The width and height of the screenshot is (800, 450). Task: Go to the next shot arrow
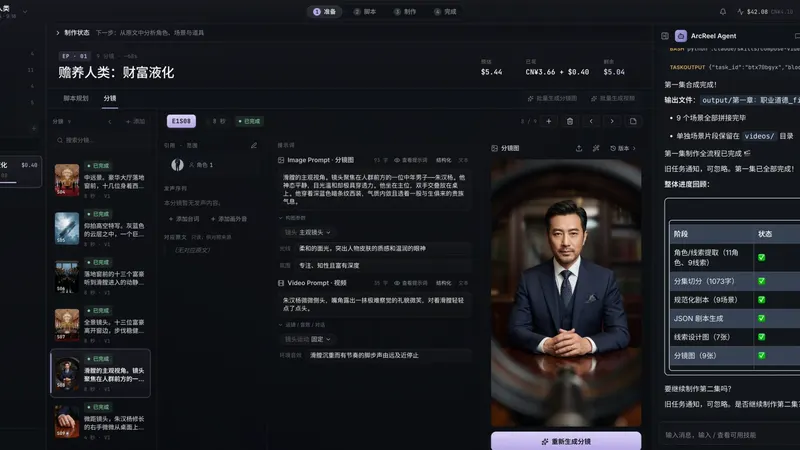(x=612, y=121)
